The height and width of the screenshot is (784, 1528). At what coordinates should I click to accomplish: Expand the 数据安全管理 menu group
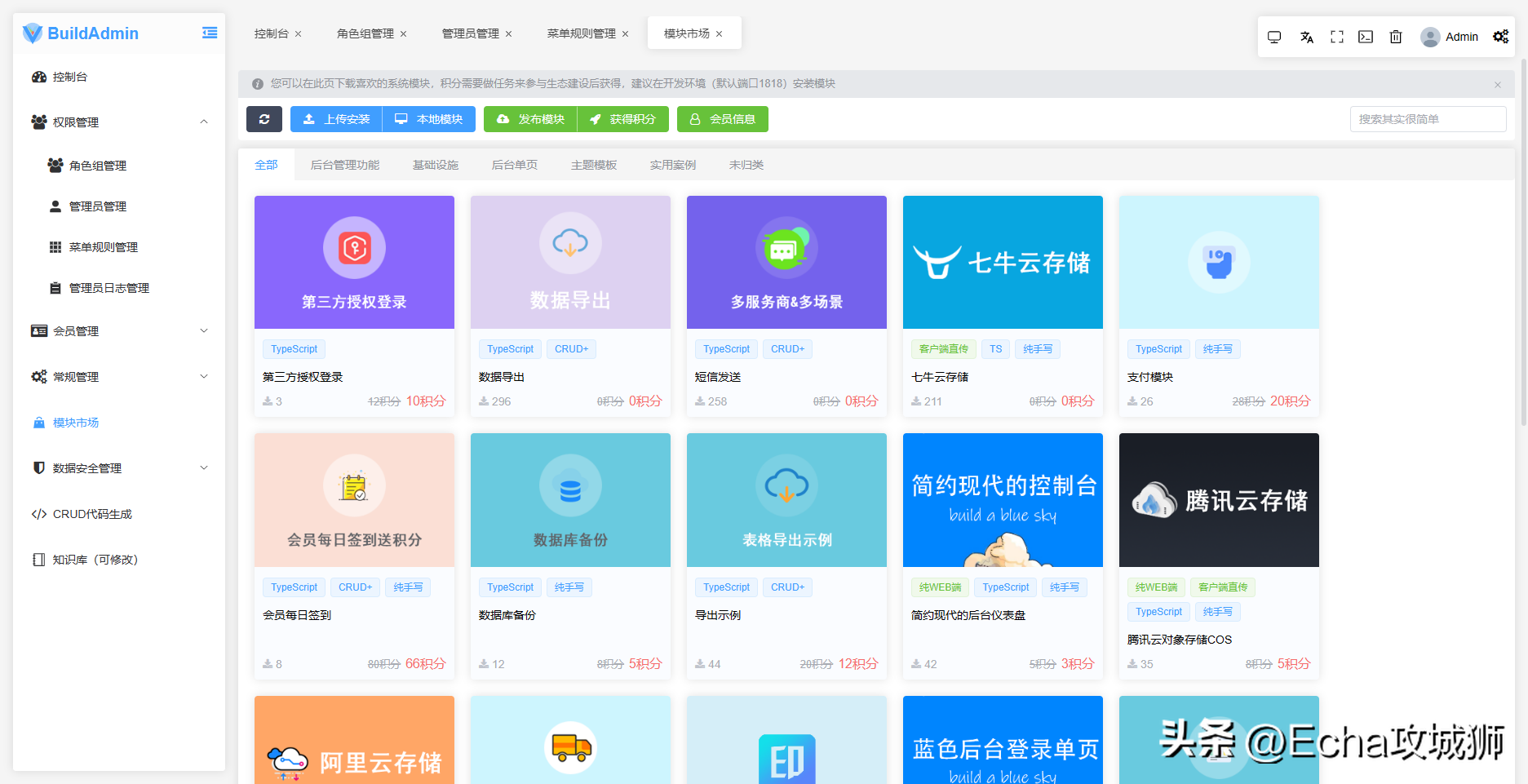119,468
